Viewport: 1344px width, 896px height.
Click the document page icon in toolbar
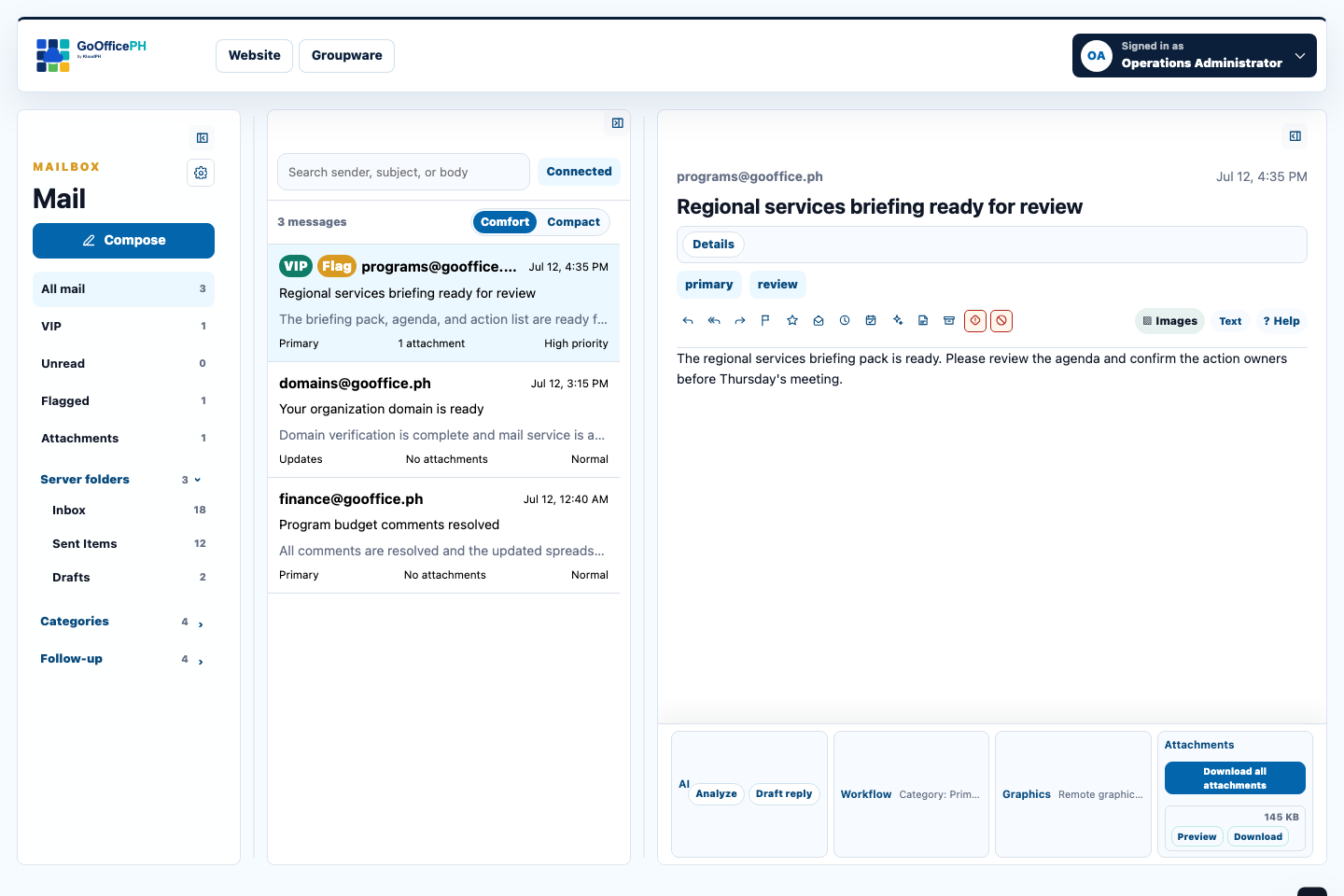(923, 321)
